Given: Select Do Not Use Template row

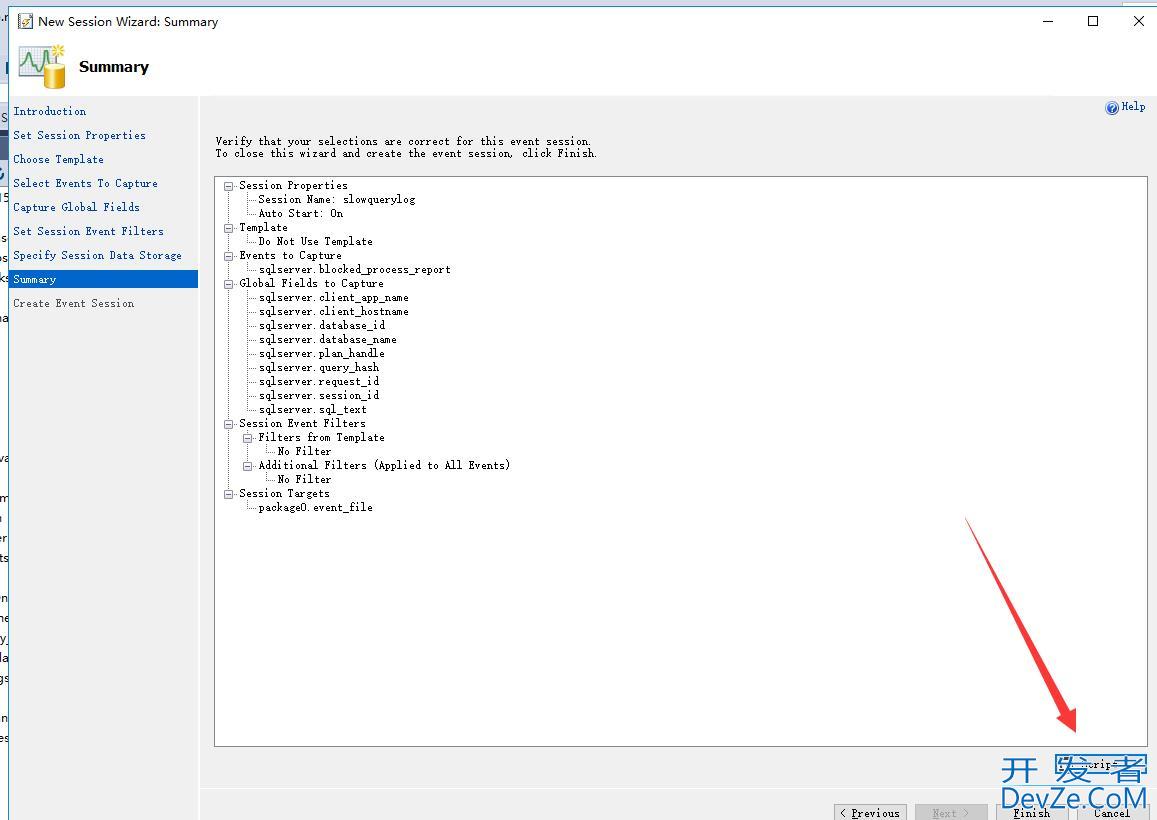Looking at the screenshot, I should (315, 241).
